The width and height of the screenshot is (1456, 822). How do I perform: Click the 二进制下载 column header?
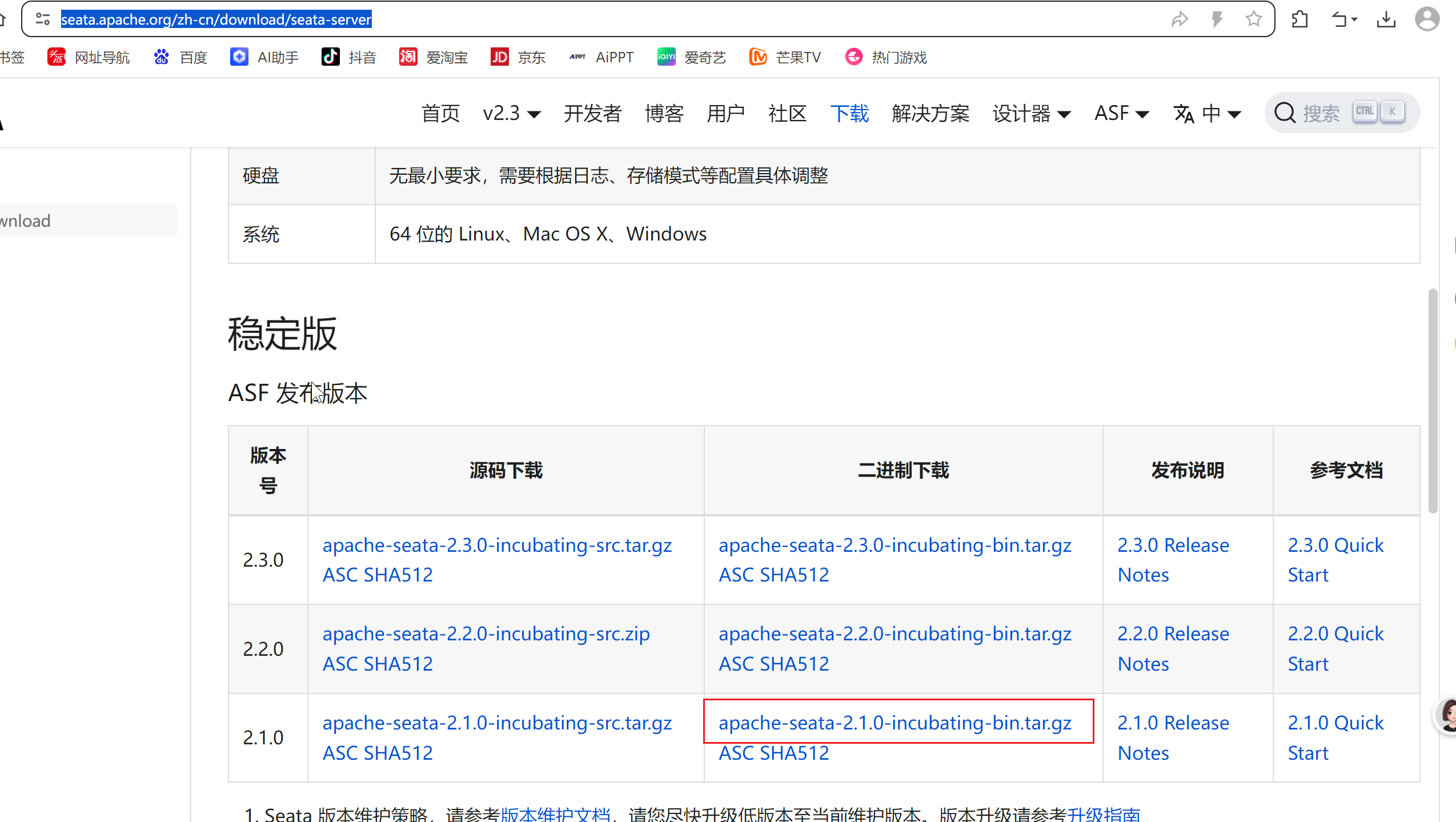pos(903,470)
